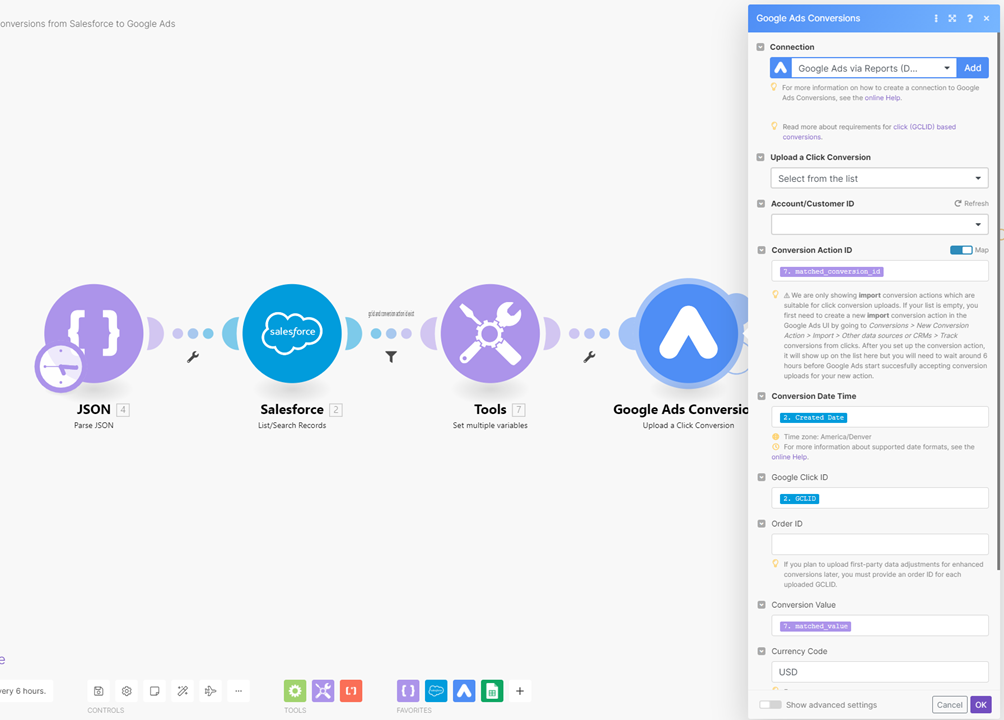Open the panel options vertical dots menu
1004x720 pixels.
pos(936,19)
